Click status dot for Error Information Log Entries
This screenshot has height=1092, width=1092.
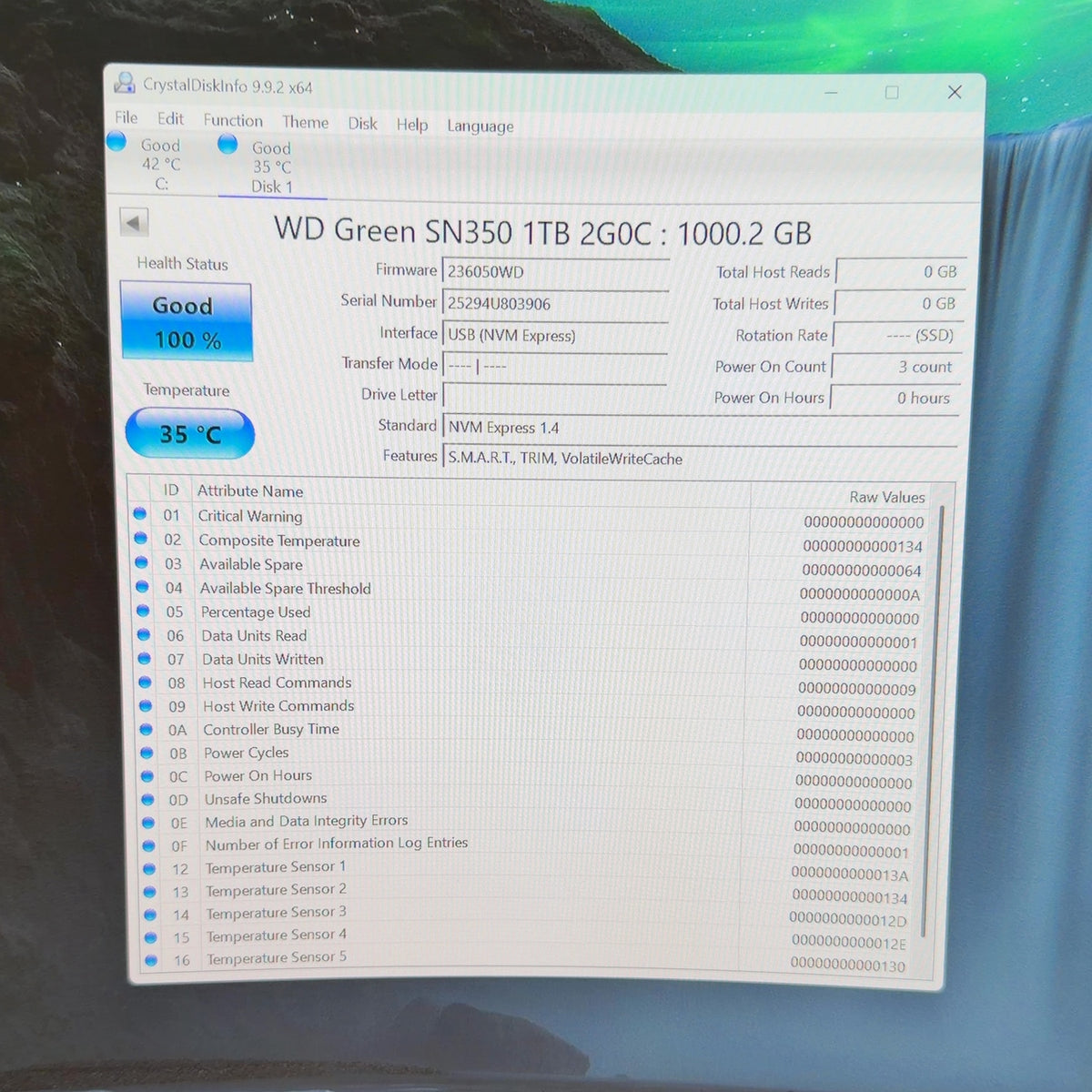click(148, 845)
